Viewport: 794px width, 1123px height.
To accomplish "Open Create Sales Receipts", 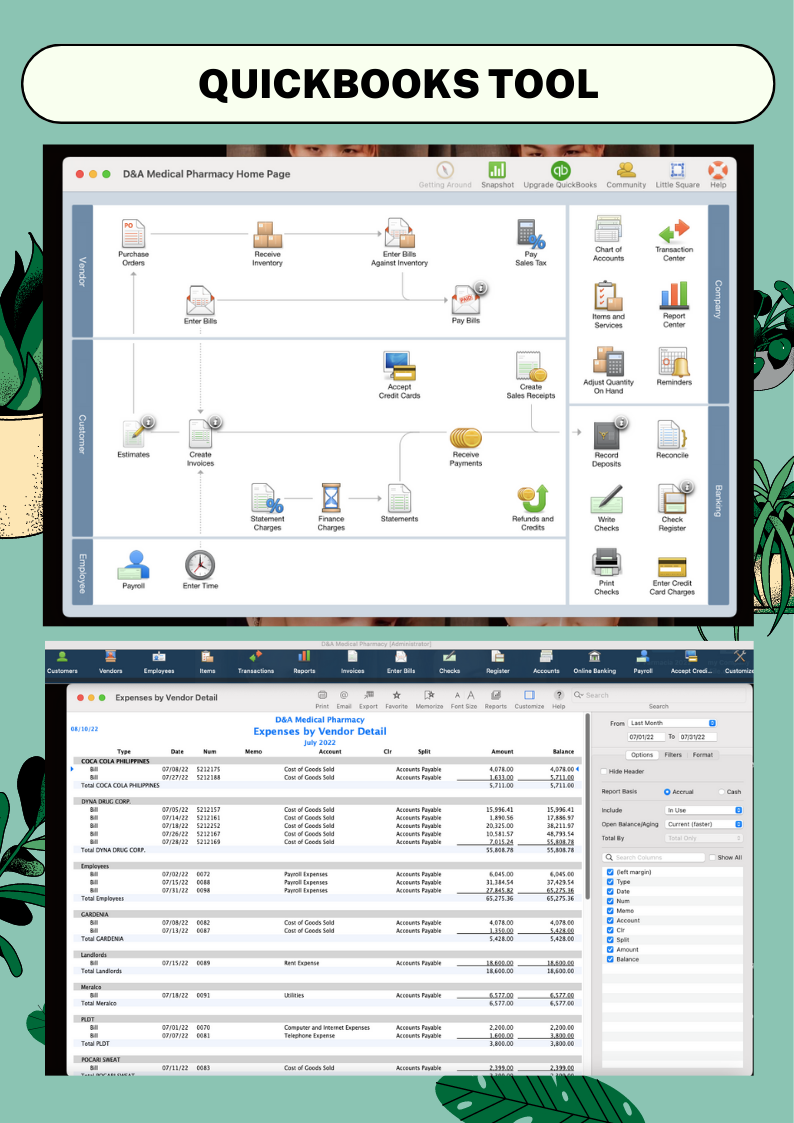I will click(x=531, y=366).
